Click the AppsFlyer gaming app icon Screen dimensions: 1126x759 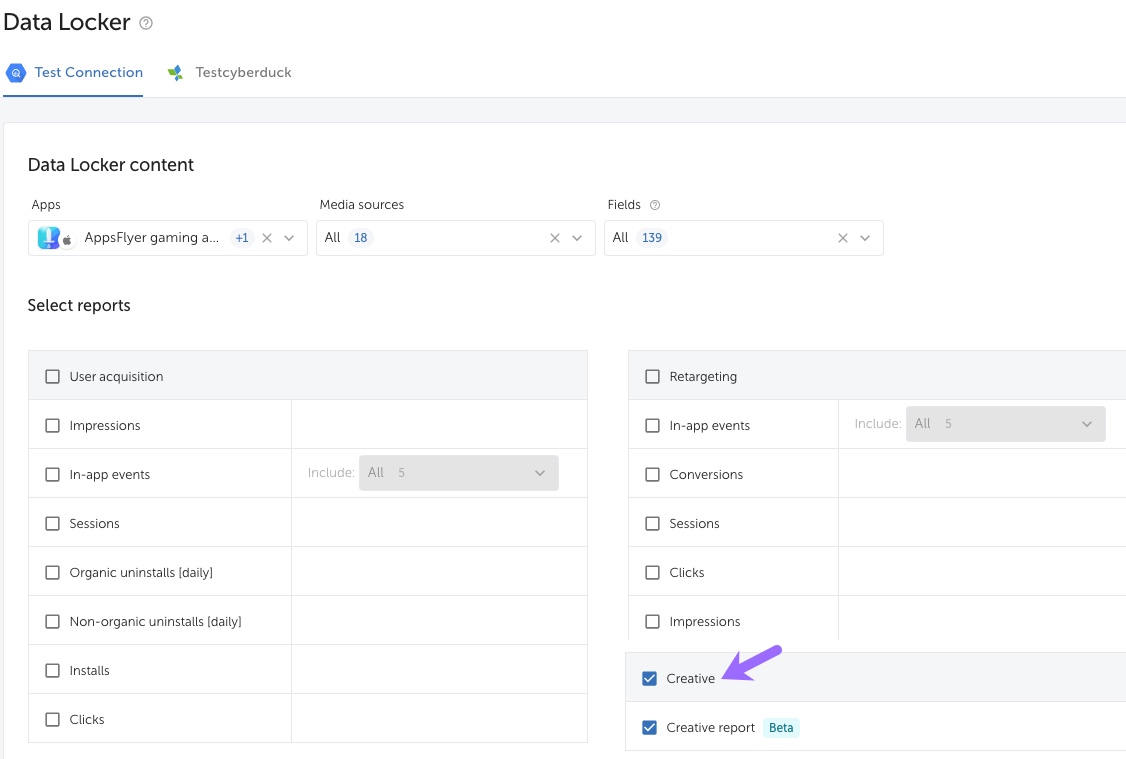coord(49,238)
